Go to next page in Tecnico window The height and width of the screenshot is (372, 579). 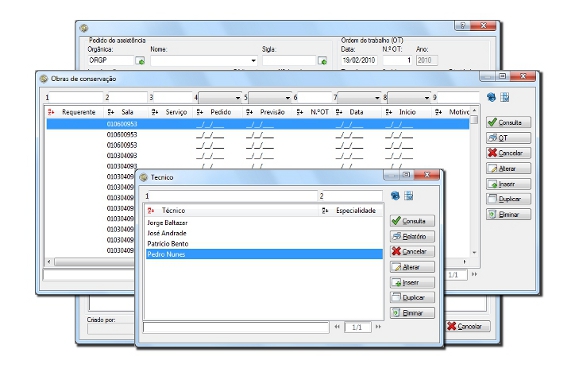click(x=378, y=327)
